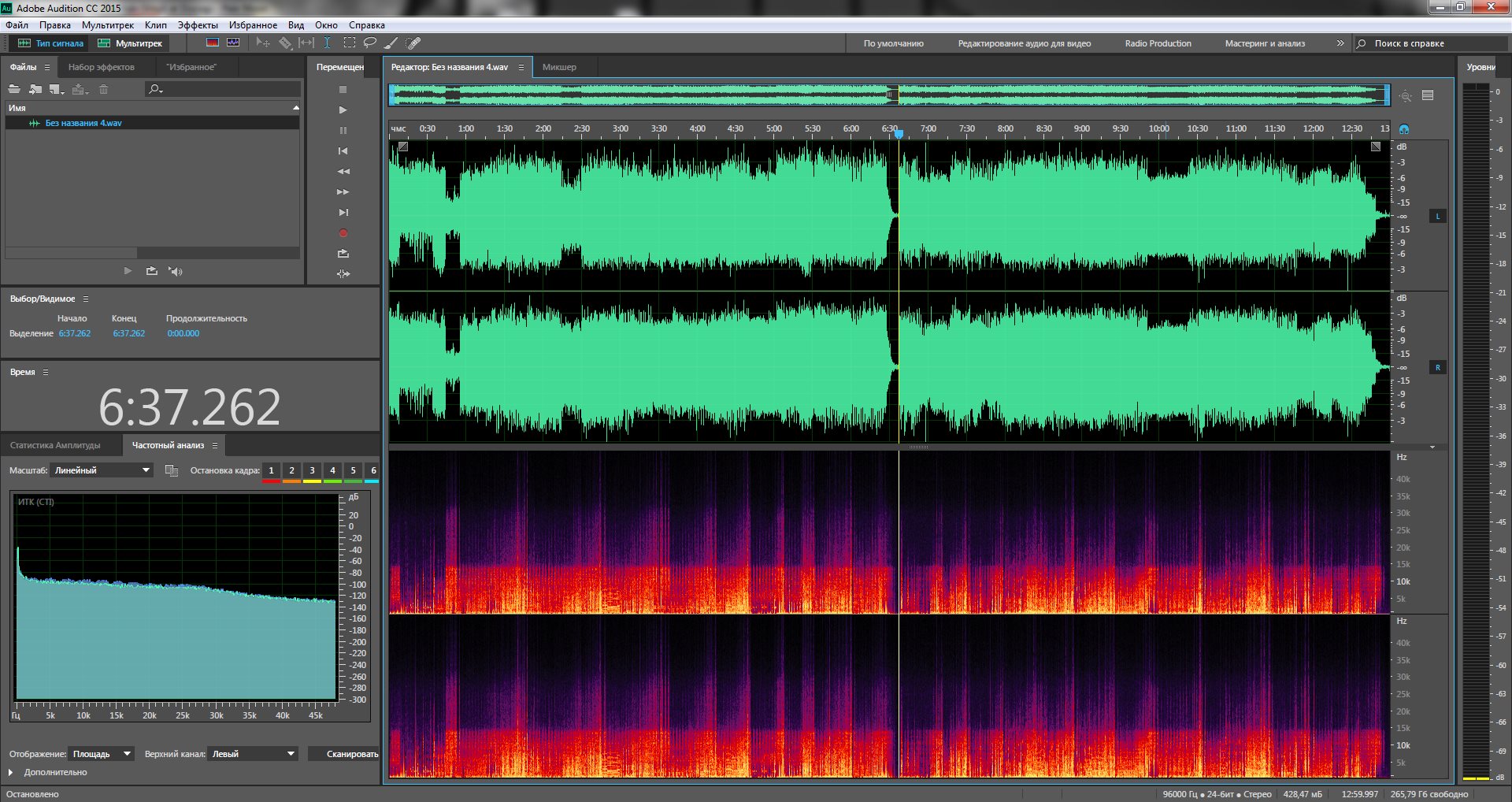Click the playhead marker on timeline
This screenshot has height=802, width=1512.
(899, 134)
